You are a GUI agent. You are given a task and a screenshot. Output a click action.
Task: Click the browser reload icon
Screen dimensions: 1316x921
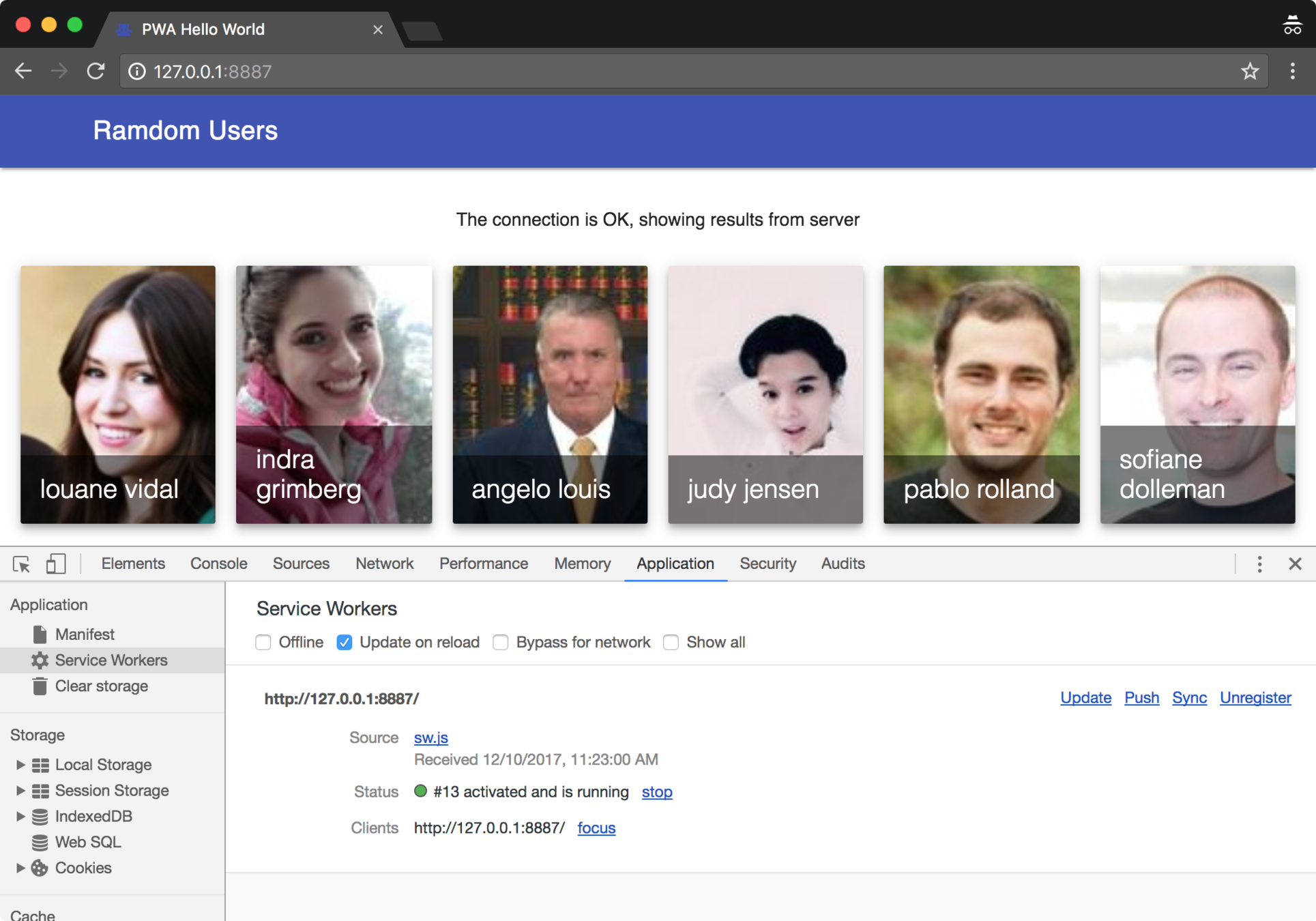[96, 71]
